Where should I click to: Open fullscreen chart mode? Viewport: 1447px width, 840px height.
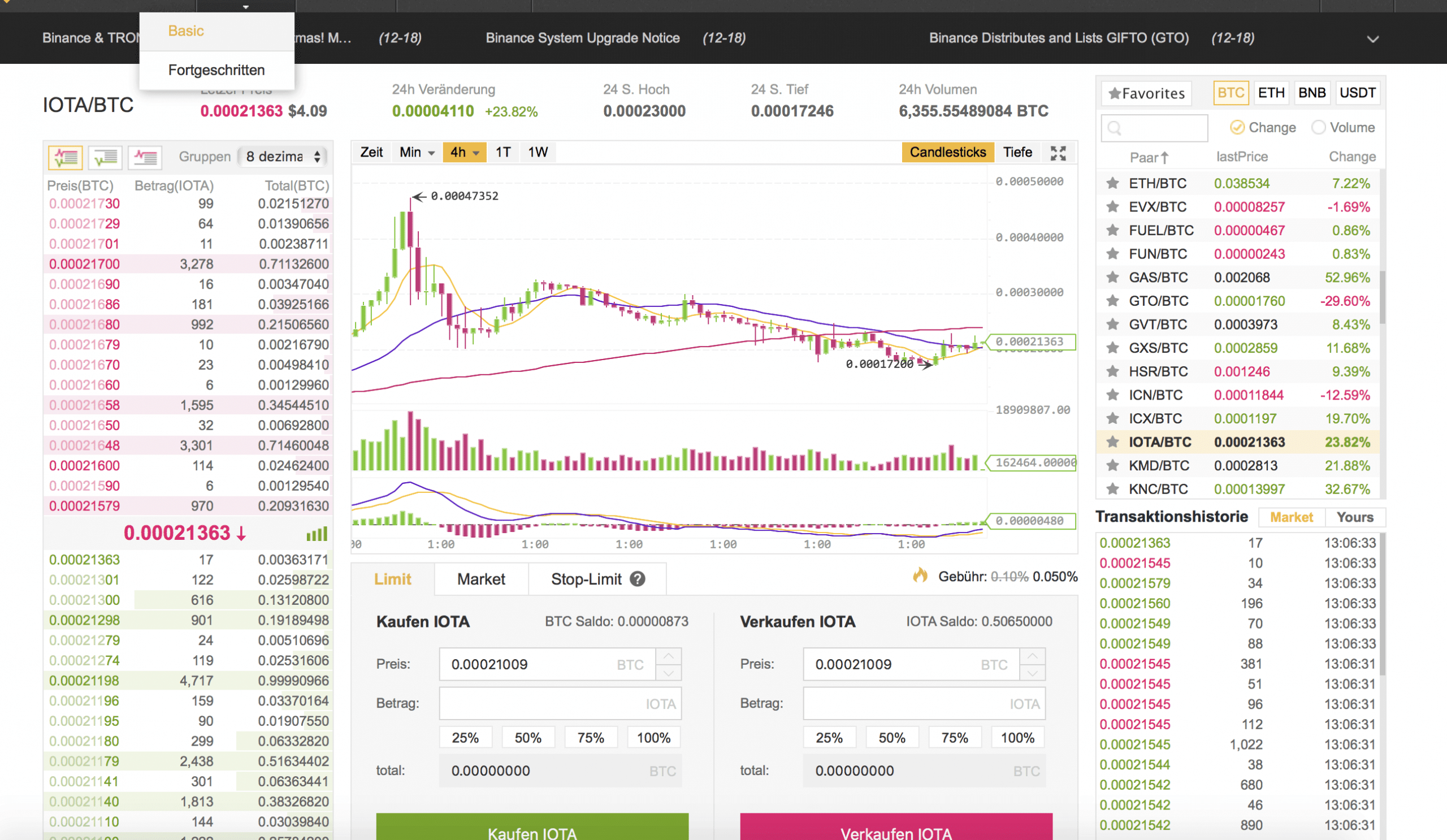point(1058,153)
